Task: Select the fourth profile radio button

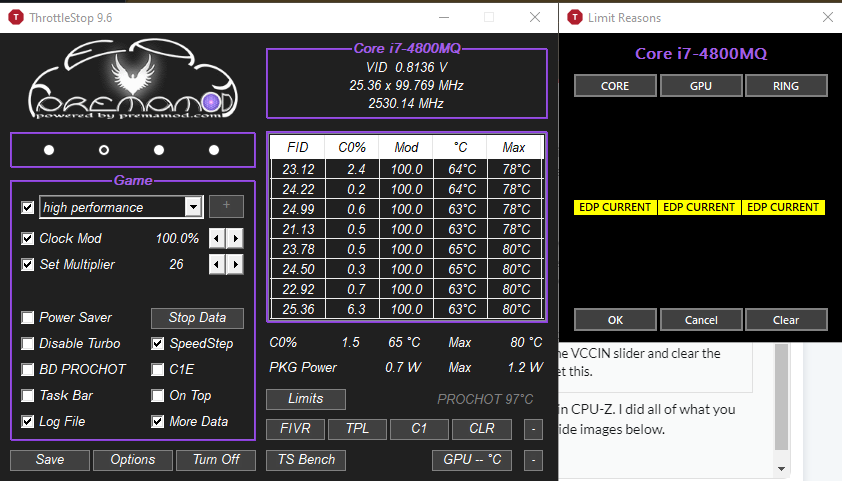Action: tap(214, 150)
